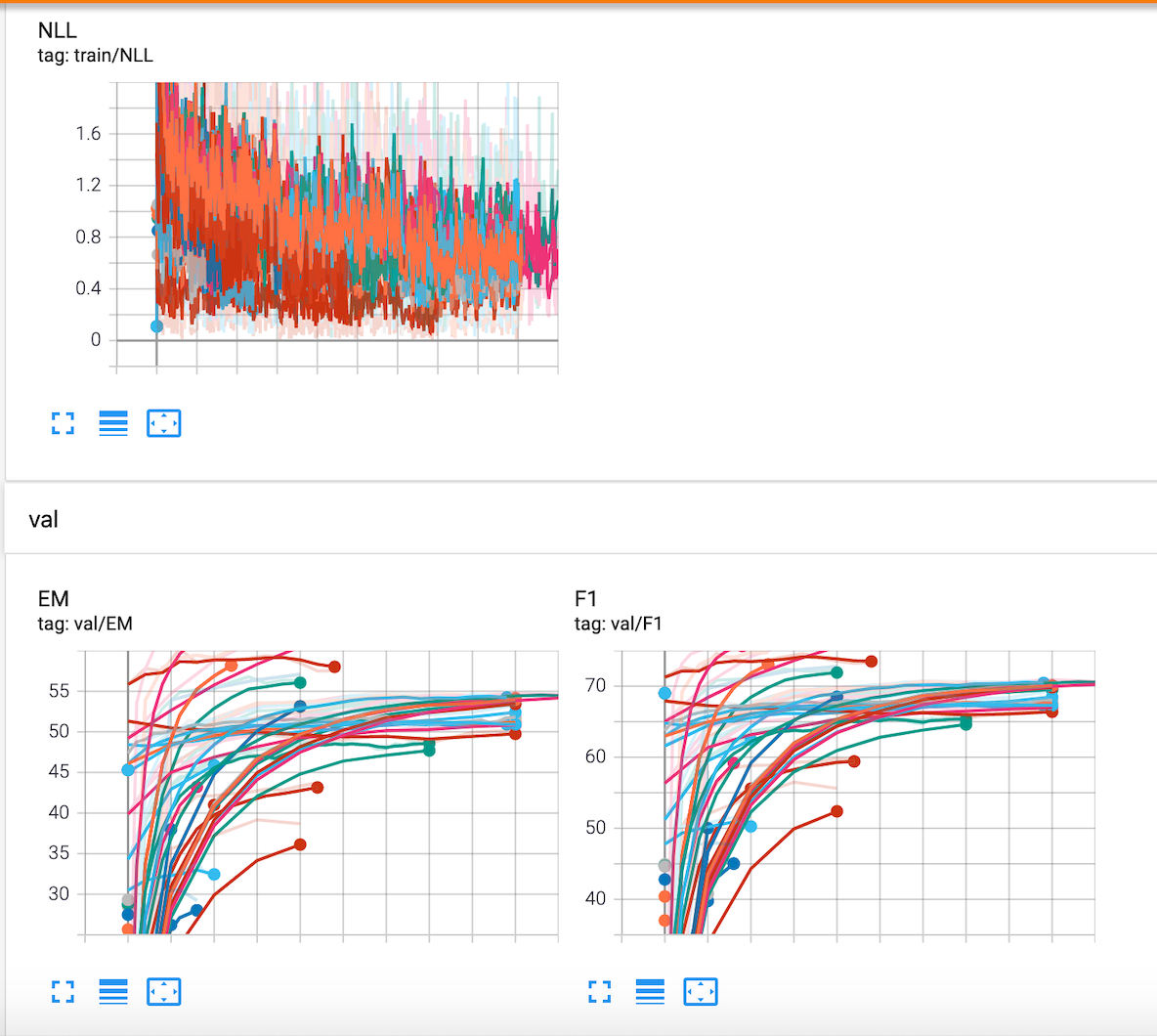The height and width of the screenshot is (1036, 1157).
Task: Click the F1 chart title
Action: (x=585, y=599)
